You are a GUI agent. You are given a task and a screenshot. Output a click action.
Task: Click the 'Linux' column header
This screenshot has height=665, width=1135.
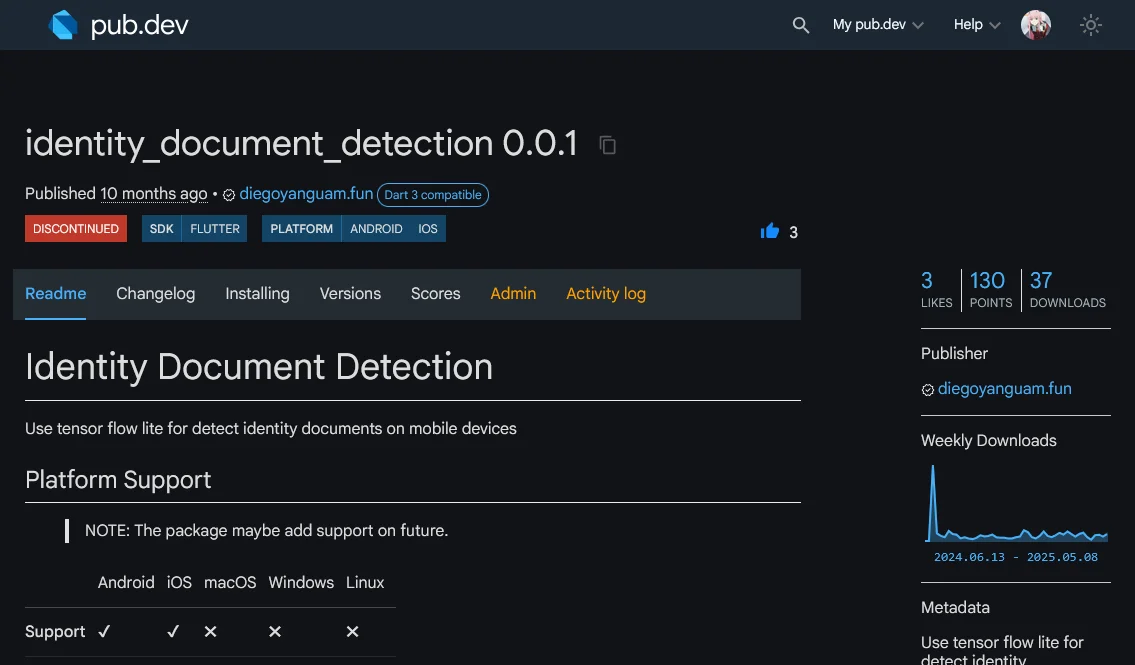point(365,583)
